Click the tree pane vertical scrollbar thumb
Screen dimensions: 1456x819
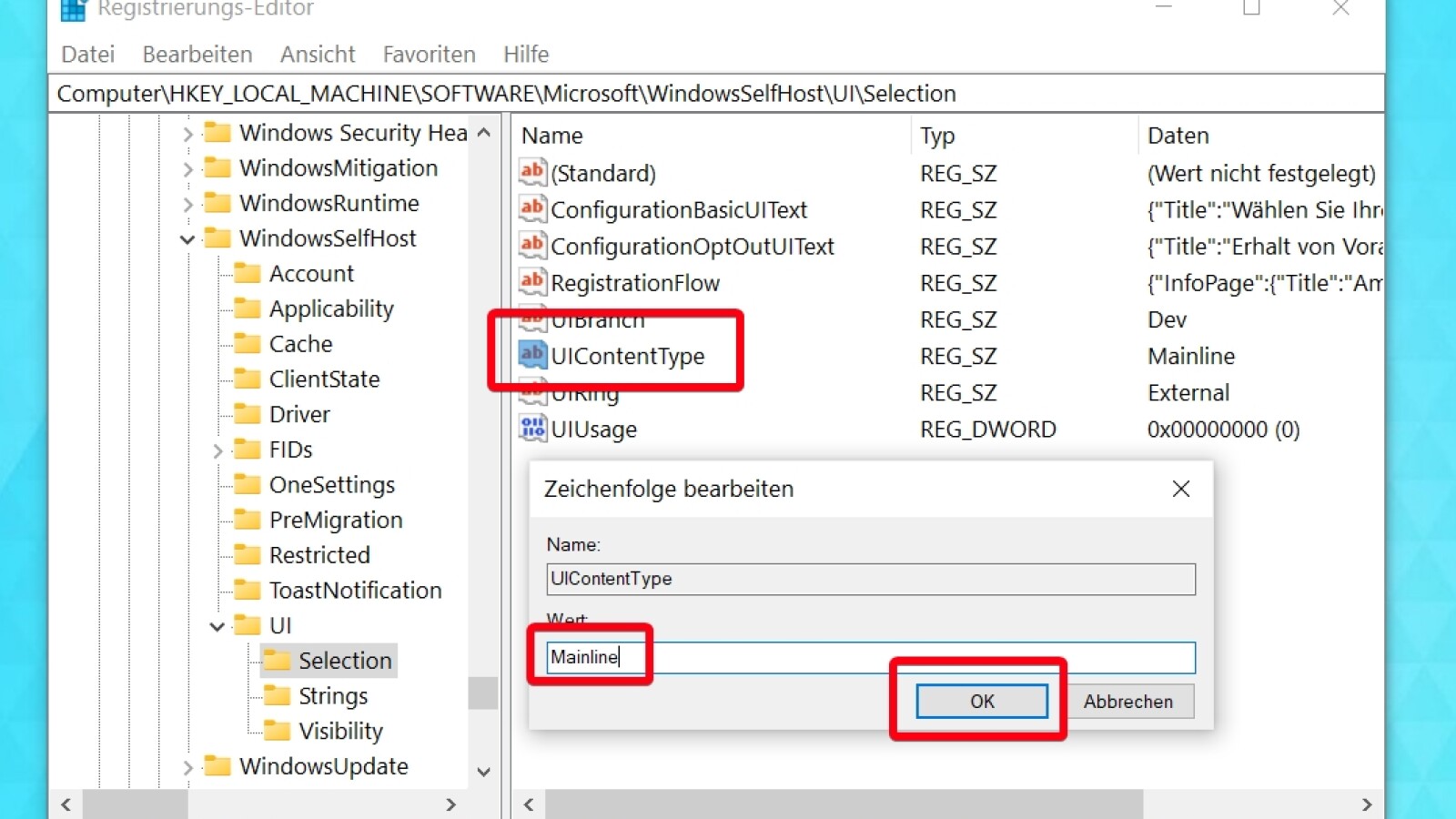point(483,693)
